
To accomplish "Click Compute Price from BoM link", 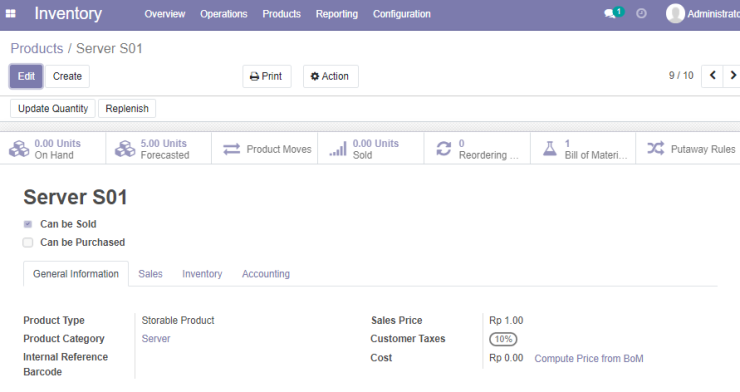I will coord(589,359).
